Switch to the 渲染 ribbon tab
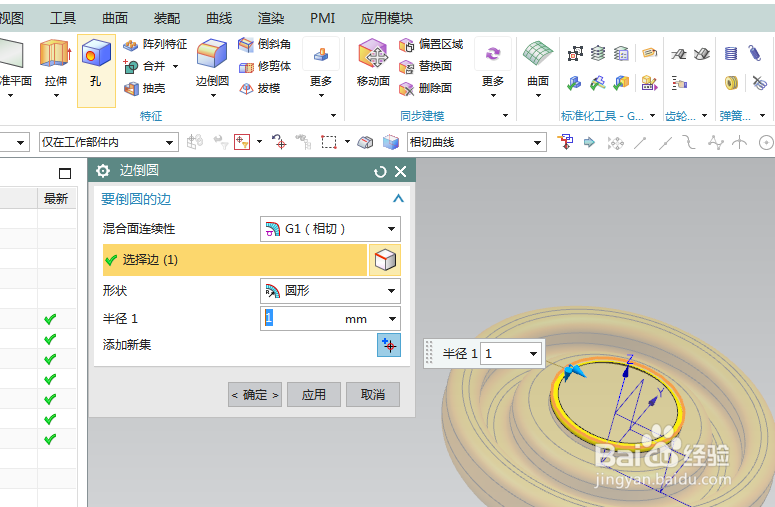 pyautogui.click(x=271, y=18)
